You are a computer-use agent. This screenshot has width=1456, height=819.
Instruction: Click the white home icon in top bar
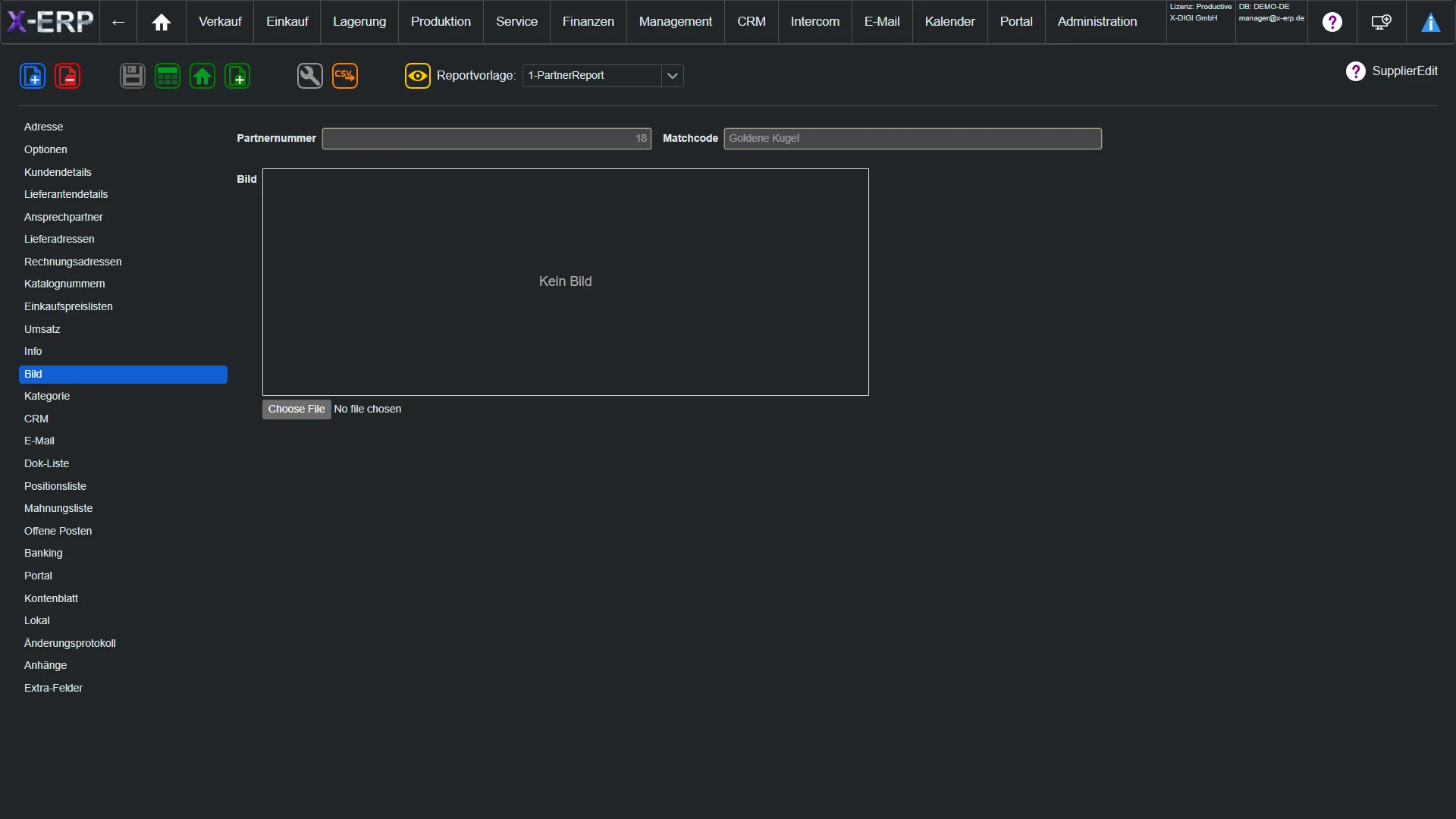[x=162, y=22]
